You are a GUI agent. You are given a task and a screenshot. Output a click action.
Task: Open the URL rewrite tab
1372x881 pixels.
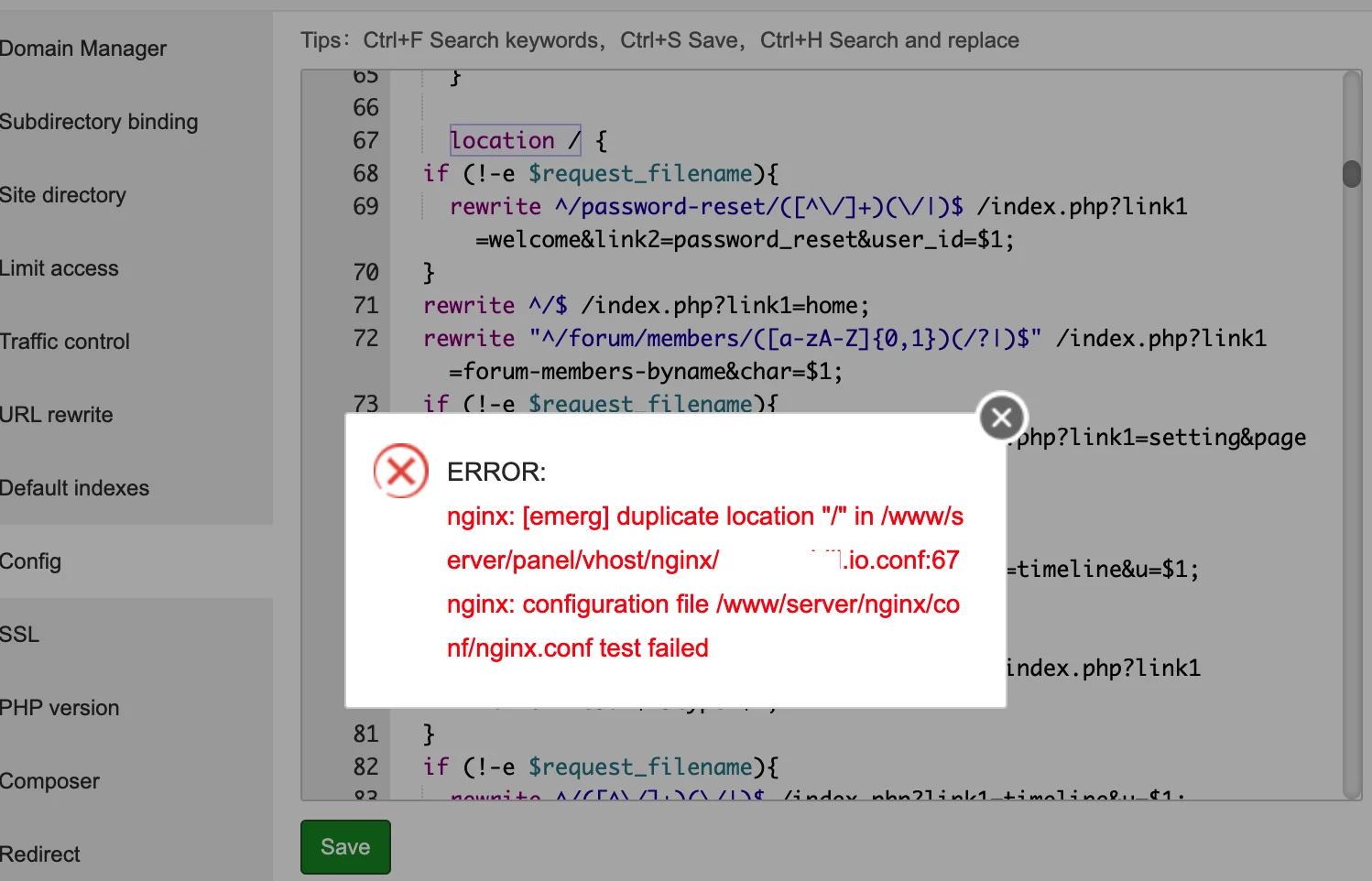click(x=57, y=415)
